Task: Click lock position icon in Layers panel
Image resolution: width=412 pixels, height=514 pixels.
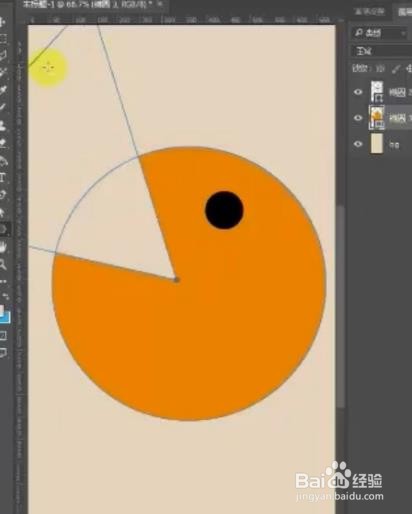Action: [409, 69]
